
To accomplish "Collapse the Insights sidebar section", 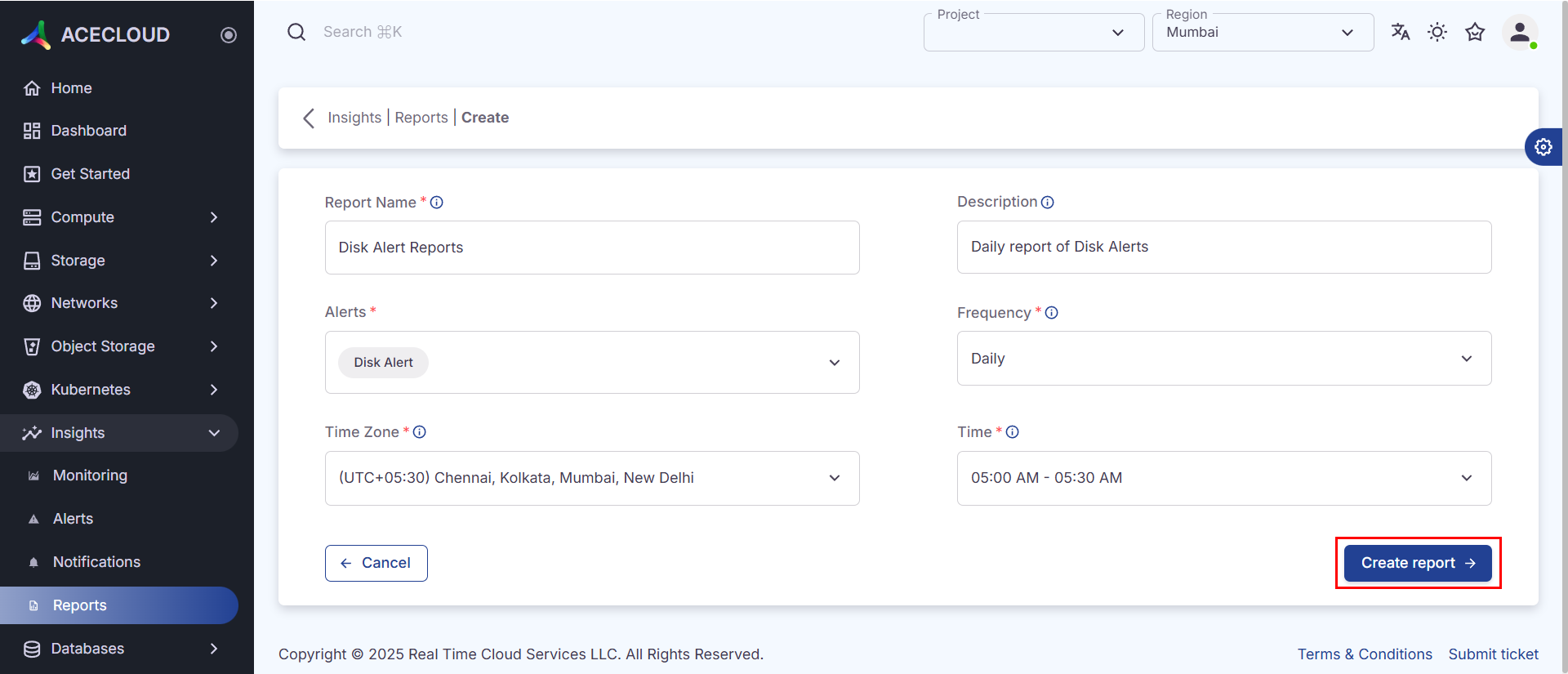I will point(214,433).
